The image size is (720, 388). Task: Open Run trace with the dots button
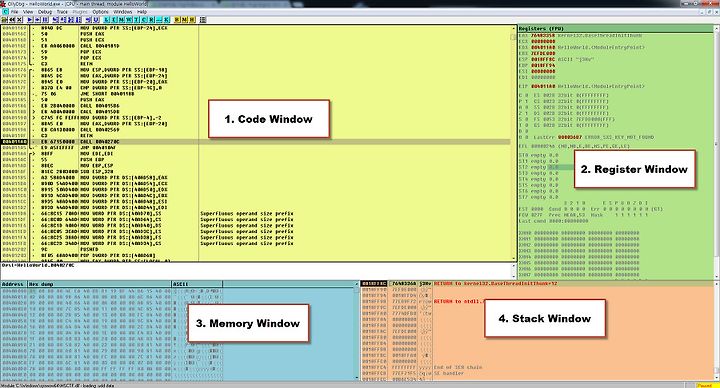159,20
